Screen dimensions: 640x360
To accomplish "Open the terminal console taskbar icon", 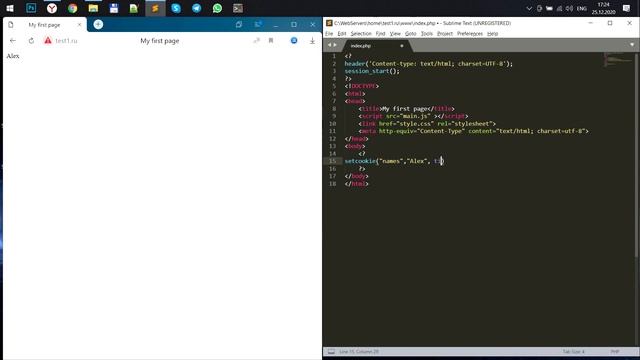I will [x=238, y=8].
